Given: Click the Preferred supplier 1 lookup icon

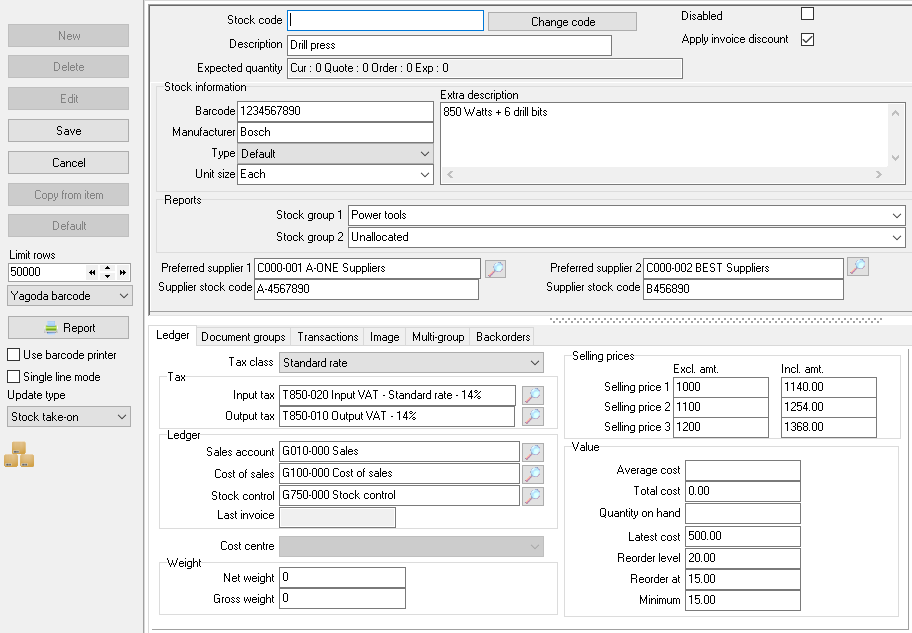Looking at the screenshot, I should (495, 268).
